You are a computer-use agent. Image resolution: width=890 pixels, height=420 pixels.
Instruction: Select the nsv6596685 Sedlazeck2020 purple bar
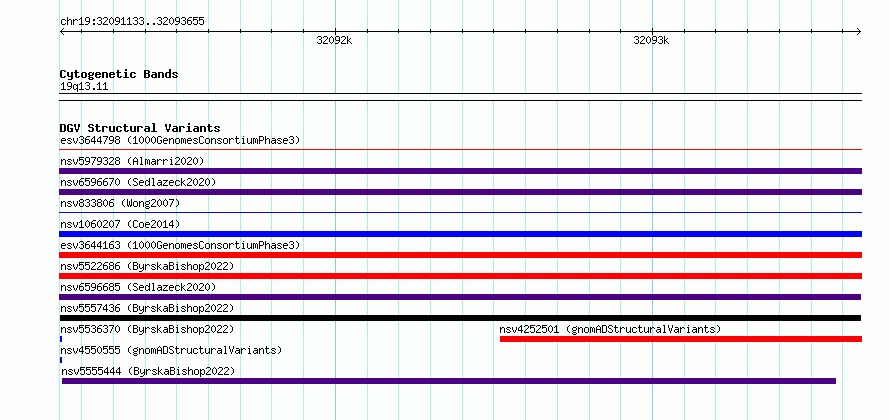point(460,297)
